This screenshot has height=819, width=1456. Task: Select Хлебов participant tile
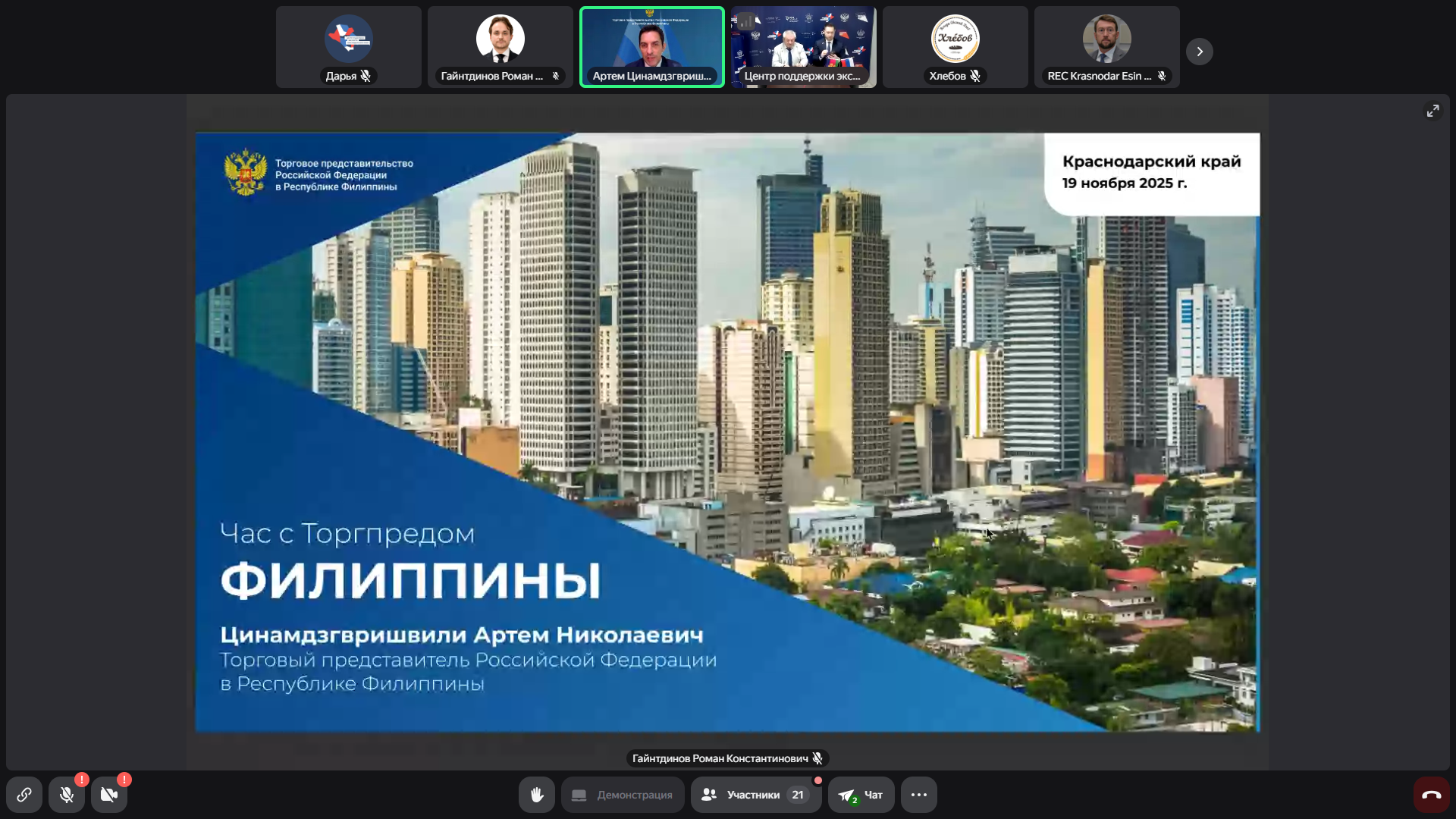[x=955, y=47]
